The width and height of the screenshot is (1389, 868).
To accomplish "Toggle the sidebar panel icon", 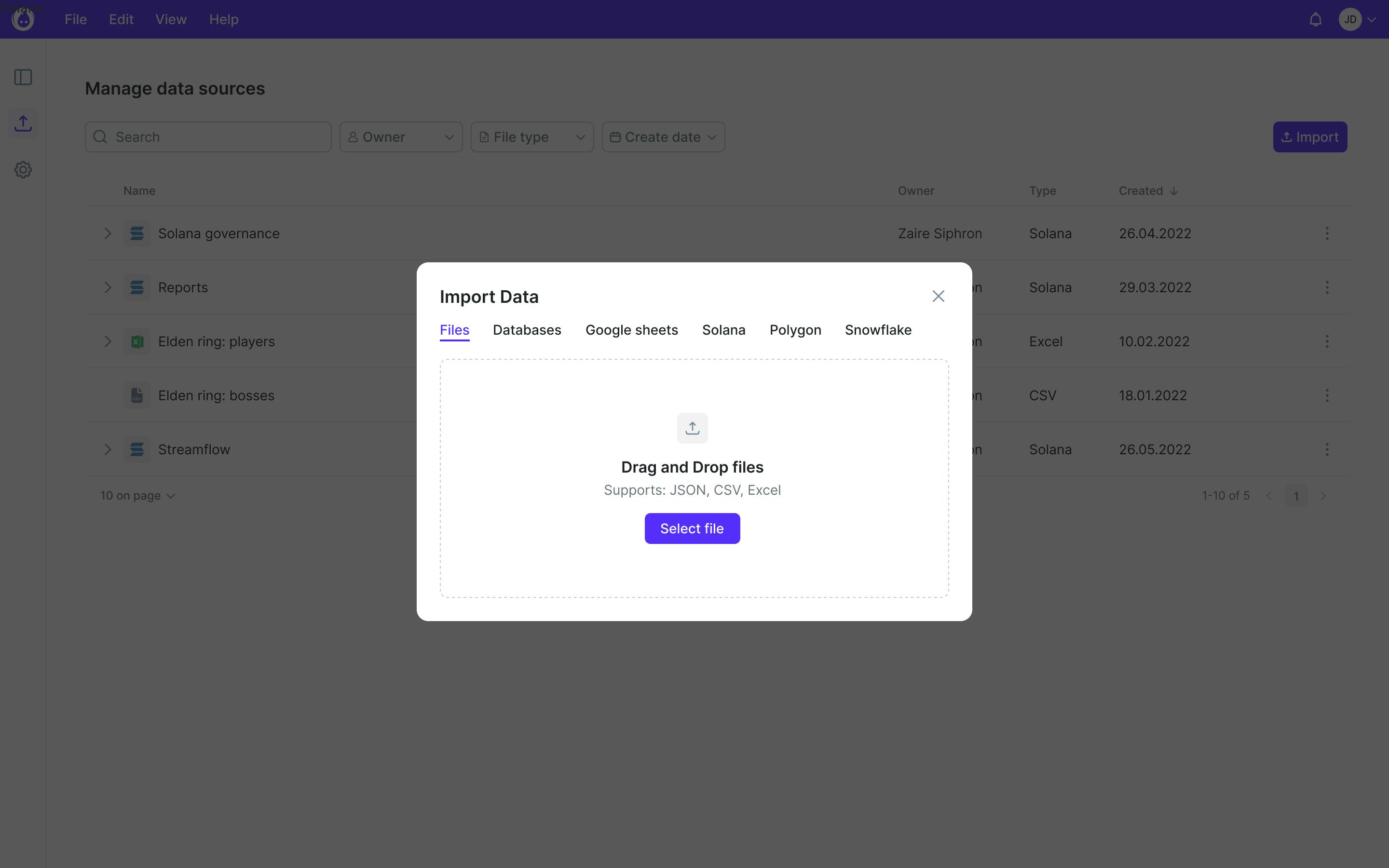I will (x=22, y=77).
